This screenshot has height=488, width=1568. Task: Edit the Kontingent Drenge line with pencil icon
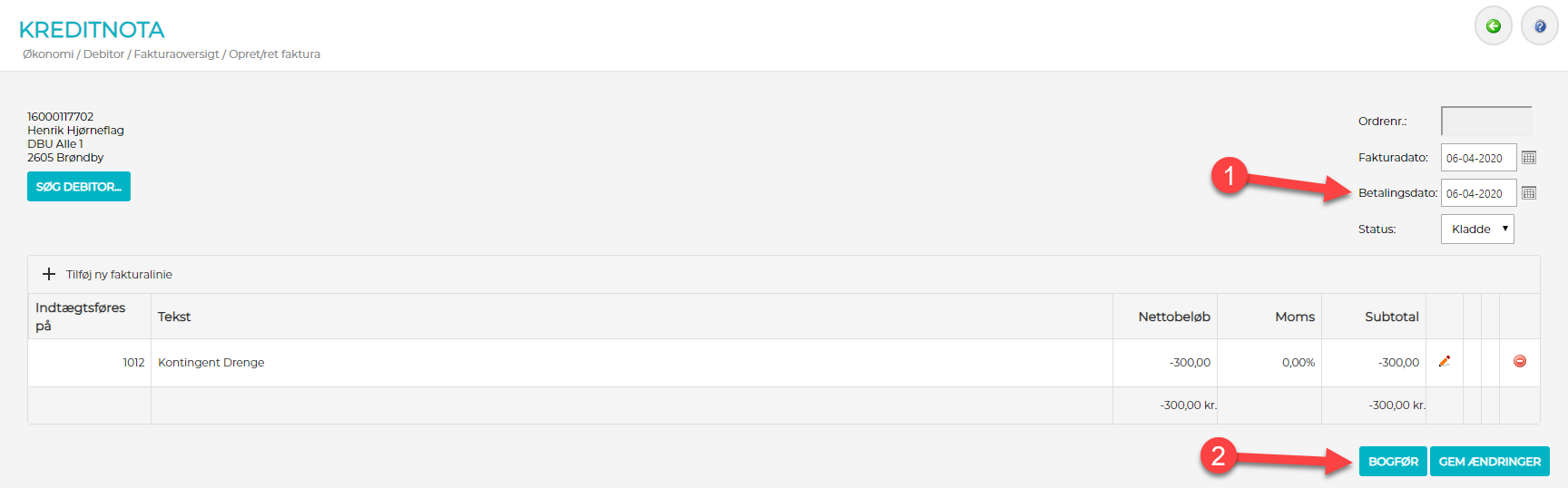(x=1445, y=361)
